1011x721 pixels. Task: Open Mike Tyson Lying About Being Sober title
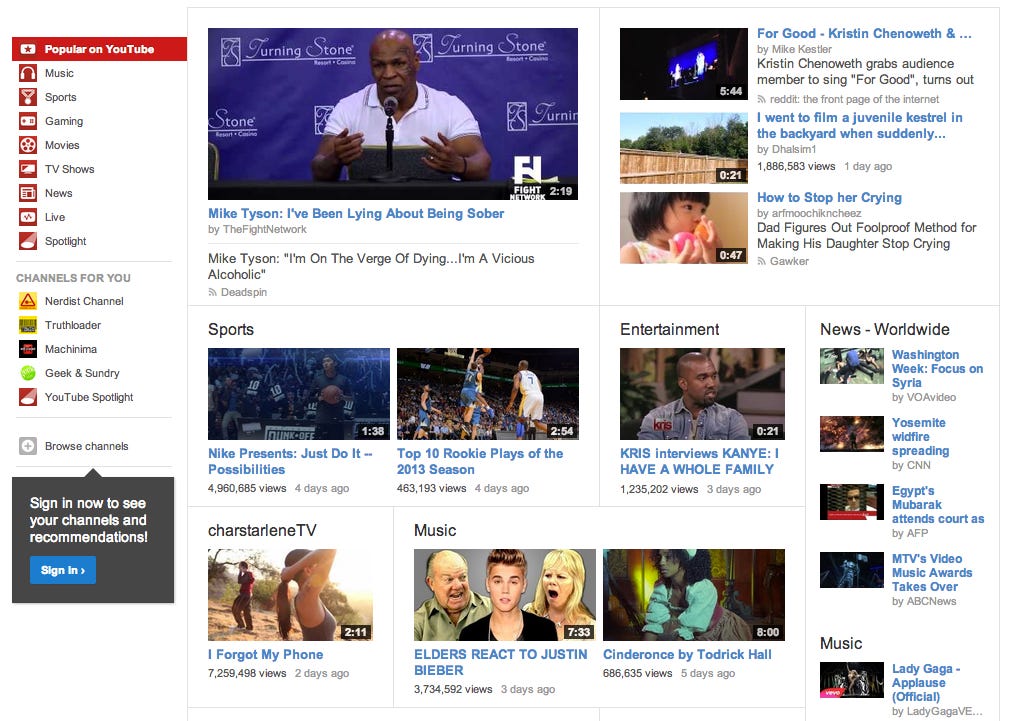tap(356, 213)
